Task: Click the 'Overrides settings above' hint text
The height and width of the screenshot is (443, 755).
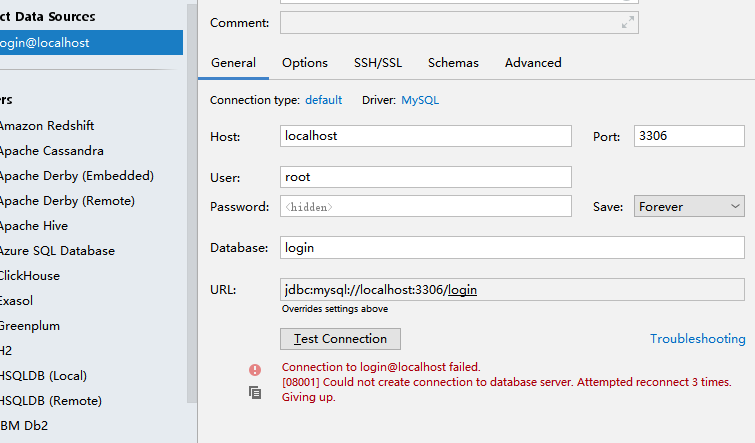Action: click(335, 309)
